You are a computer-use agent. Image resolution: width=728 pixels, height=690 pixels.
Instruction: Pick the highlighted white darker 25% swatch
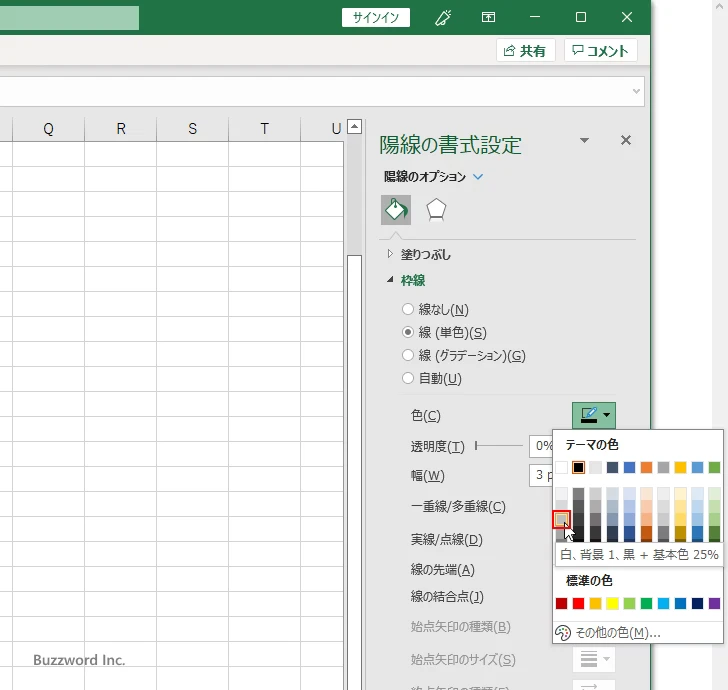click(561, 519)
